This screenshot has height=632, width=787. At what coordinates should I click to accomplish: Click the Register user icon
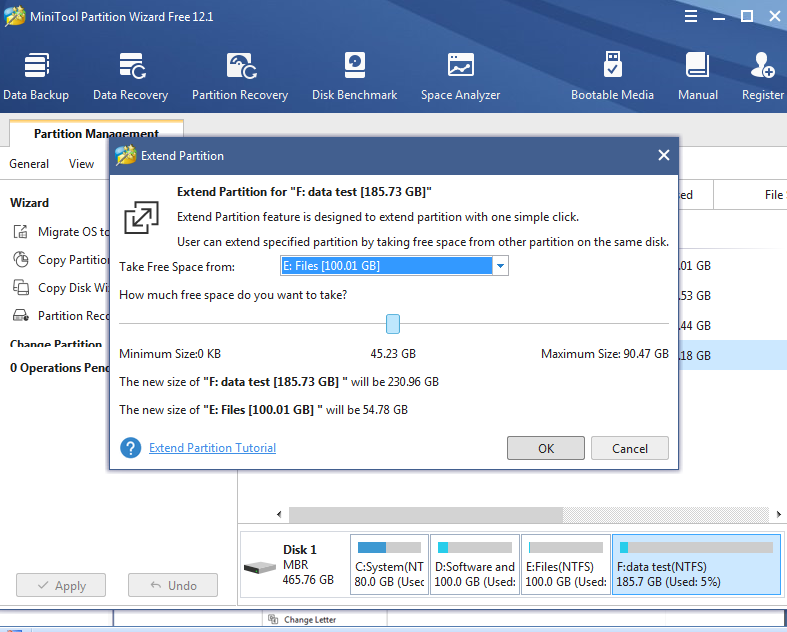point(762,76)
